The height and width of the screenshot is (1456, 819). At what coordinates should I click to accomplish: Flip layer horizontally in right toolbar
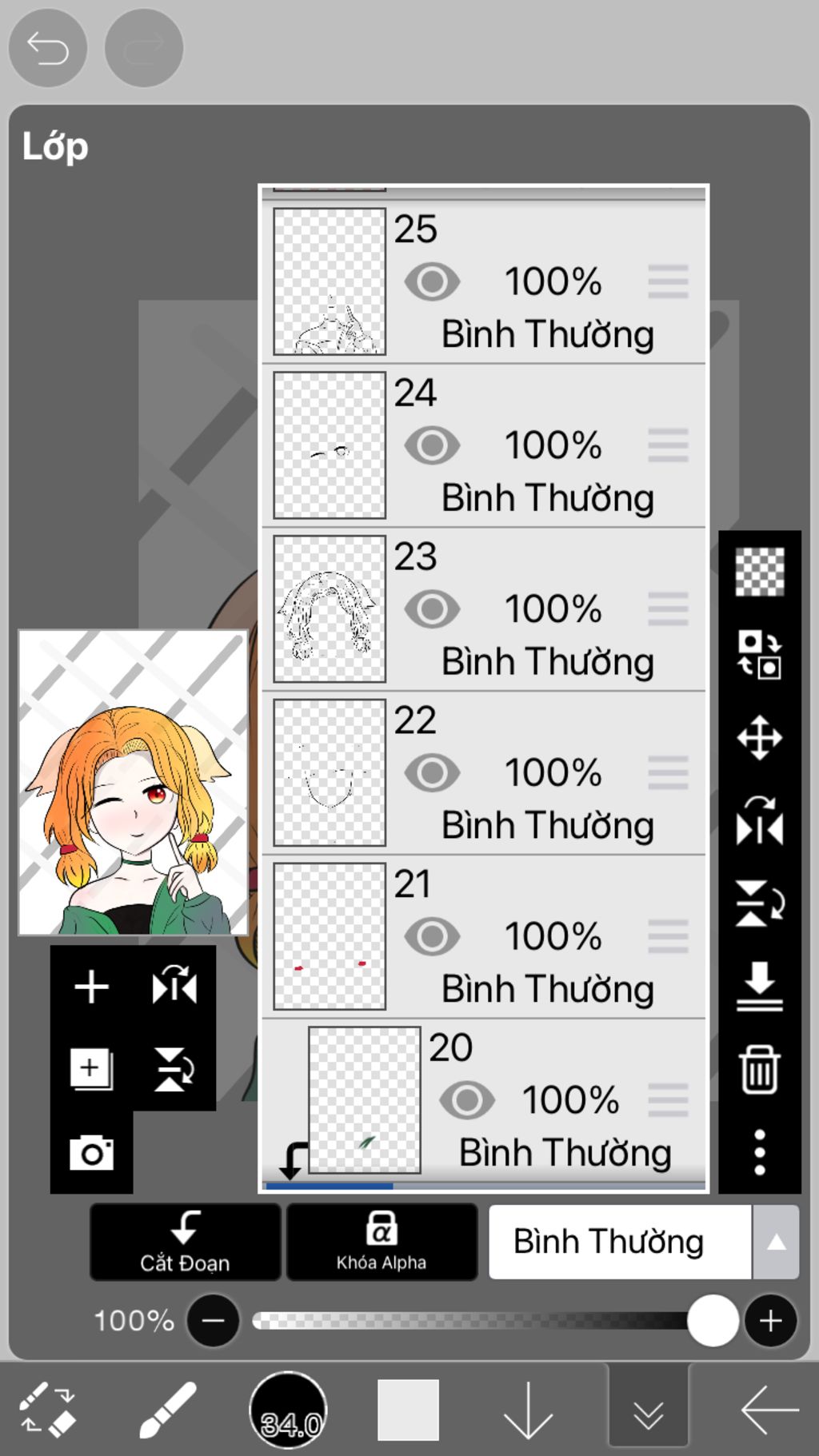[x=759, y=820]
